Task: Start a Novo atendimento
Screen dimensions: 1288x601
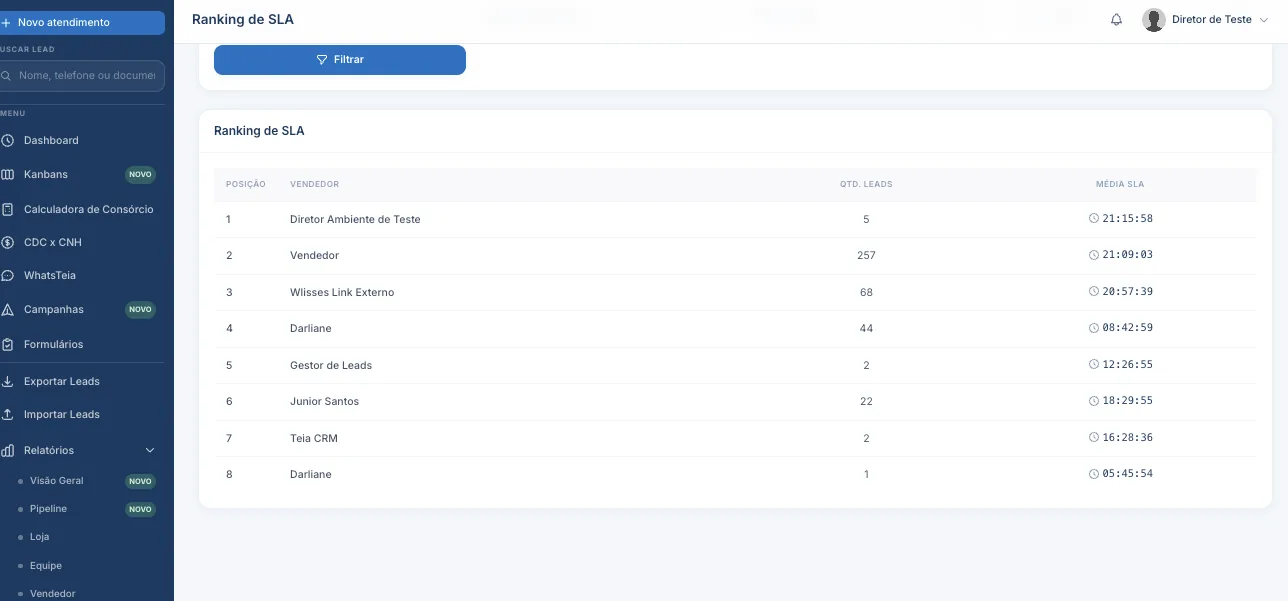Action: pyautogui.click(x=83, y=22)
